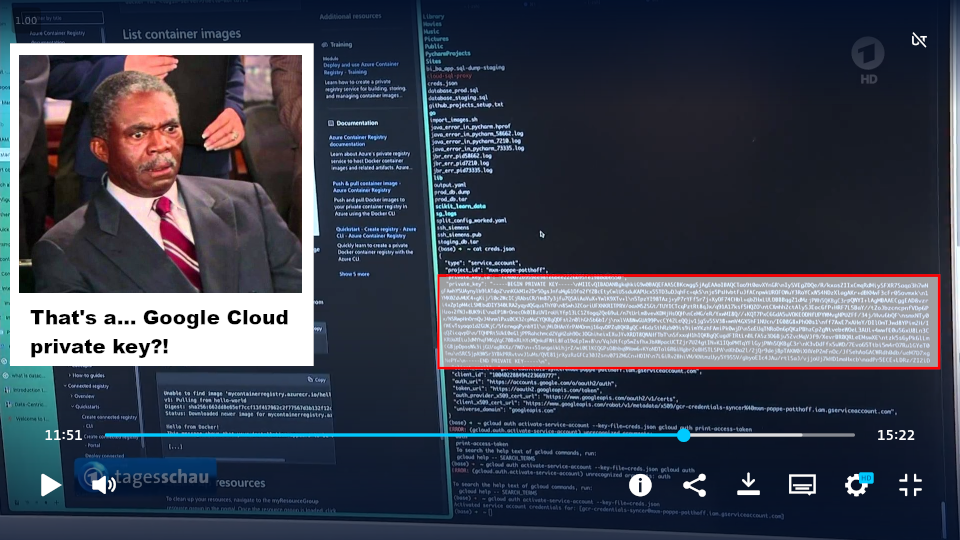The width and height of the screenshot is (960, 540).
Task: Open the HD quality settings gear
Action: pos(856,485)
